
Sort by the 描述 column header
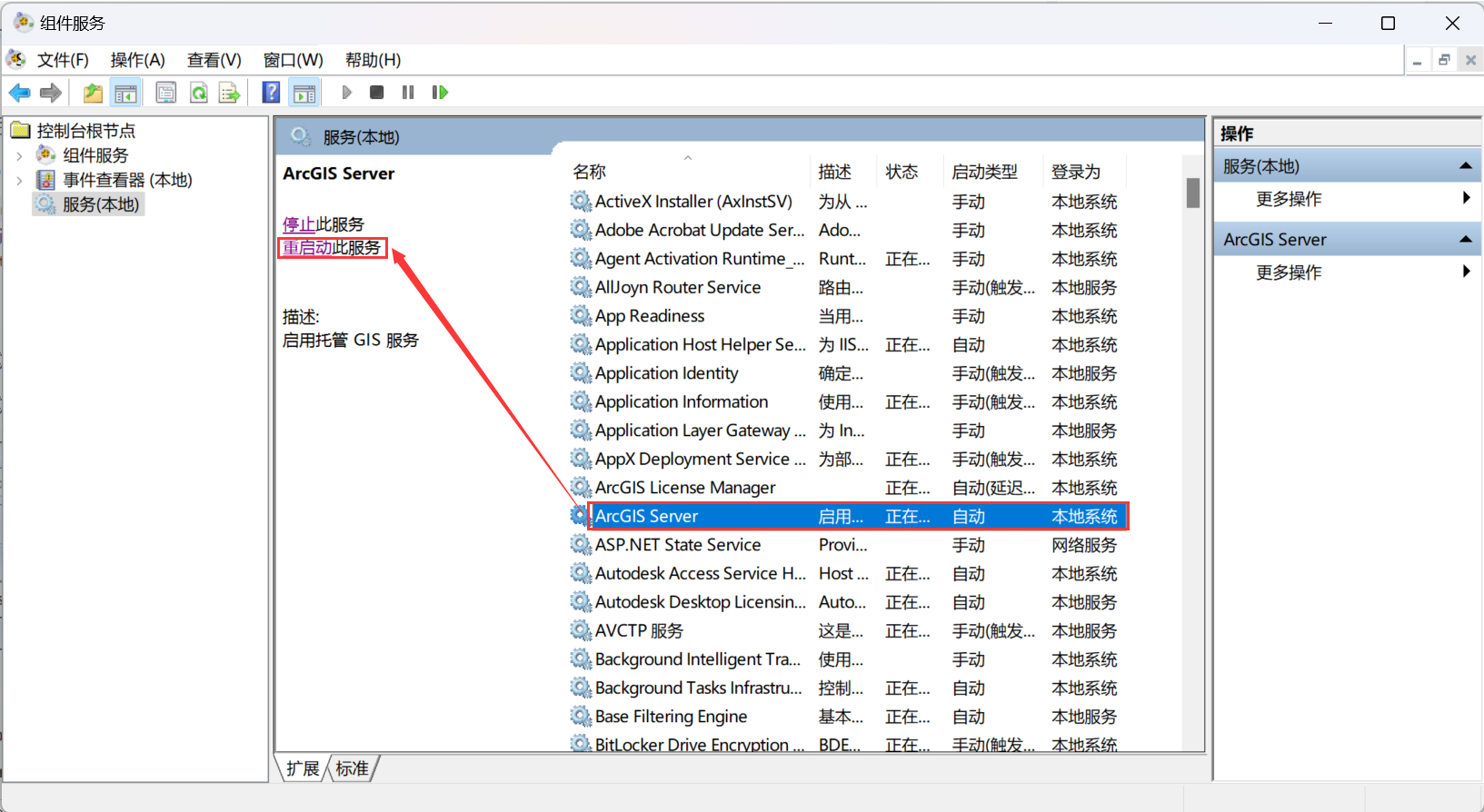coord(844,172)
